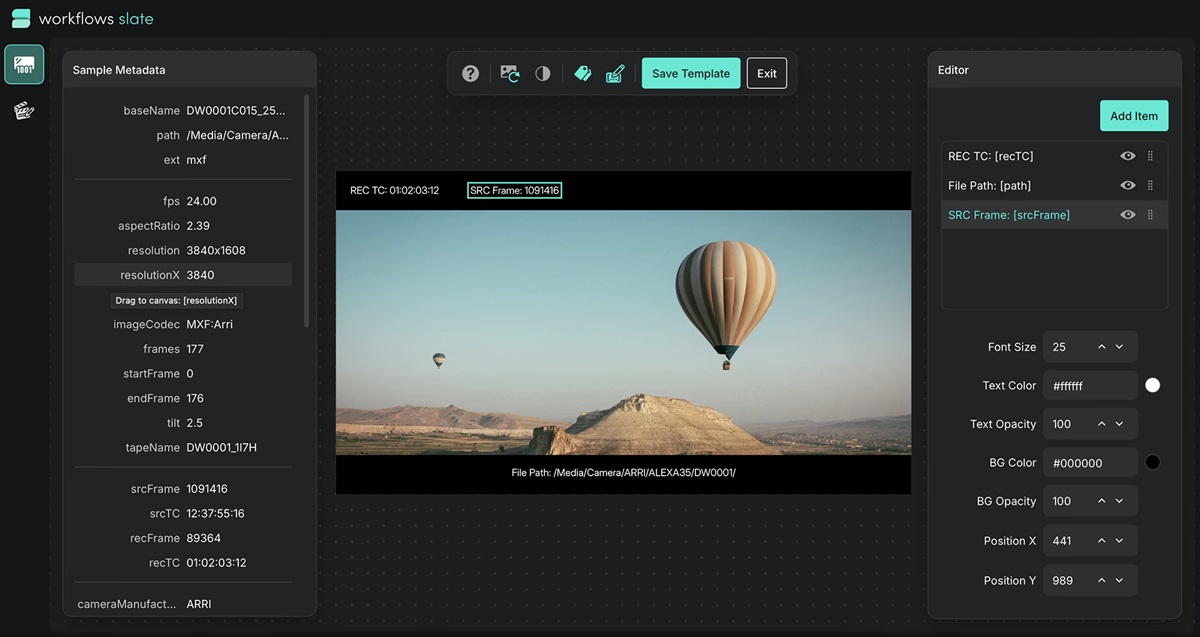Click the ext mxf metadata row
This screenshot has height=637, width=1200.
[x=183, y=160]
